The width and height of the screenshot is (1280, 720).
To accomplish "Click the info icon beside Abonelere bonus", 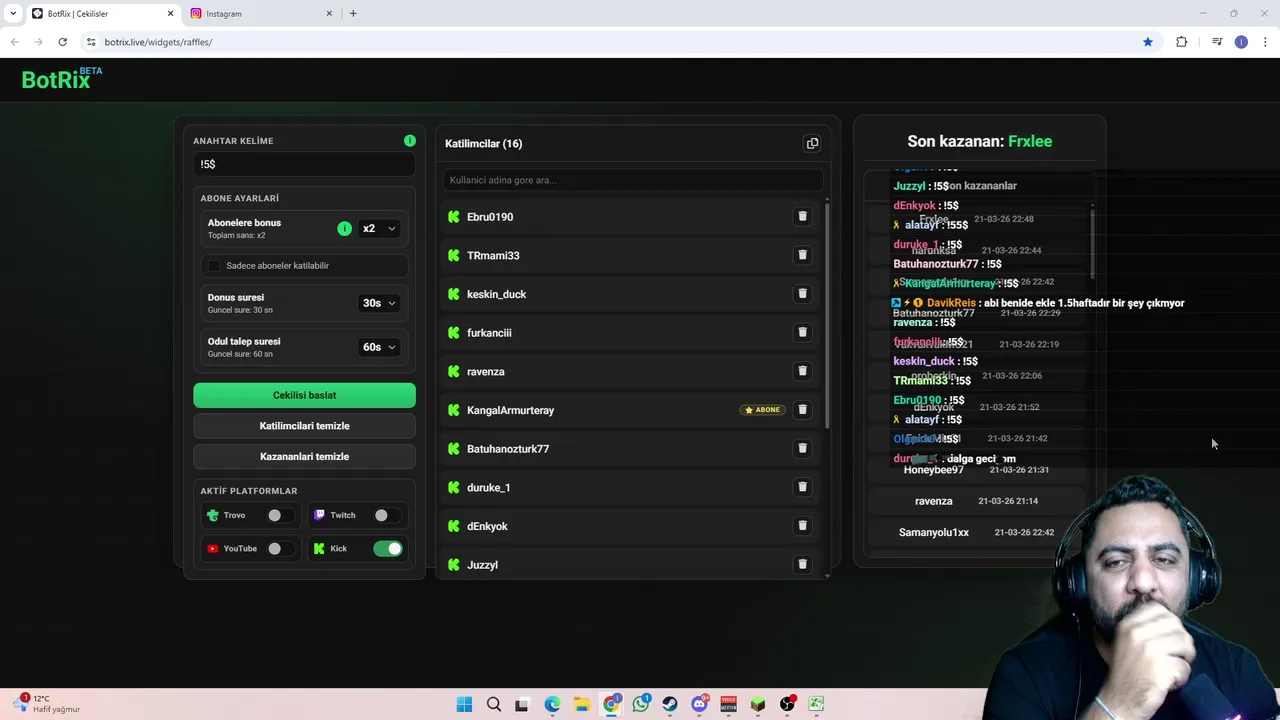I will coord(344,229).
